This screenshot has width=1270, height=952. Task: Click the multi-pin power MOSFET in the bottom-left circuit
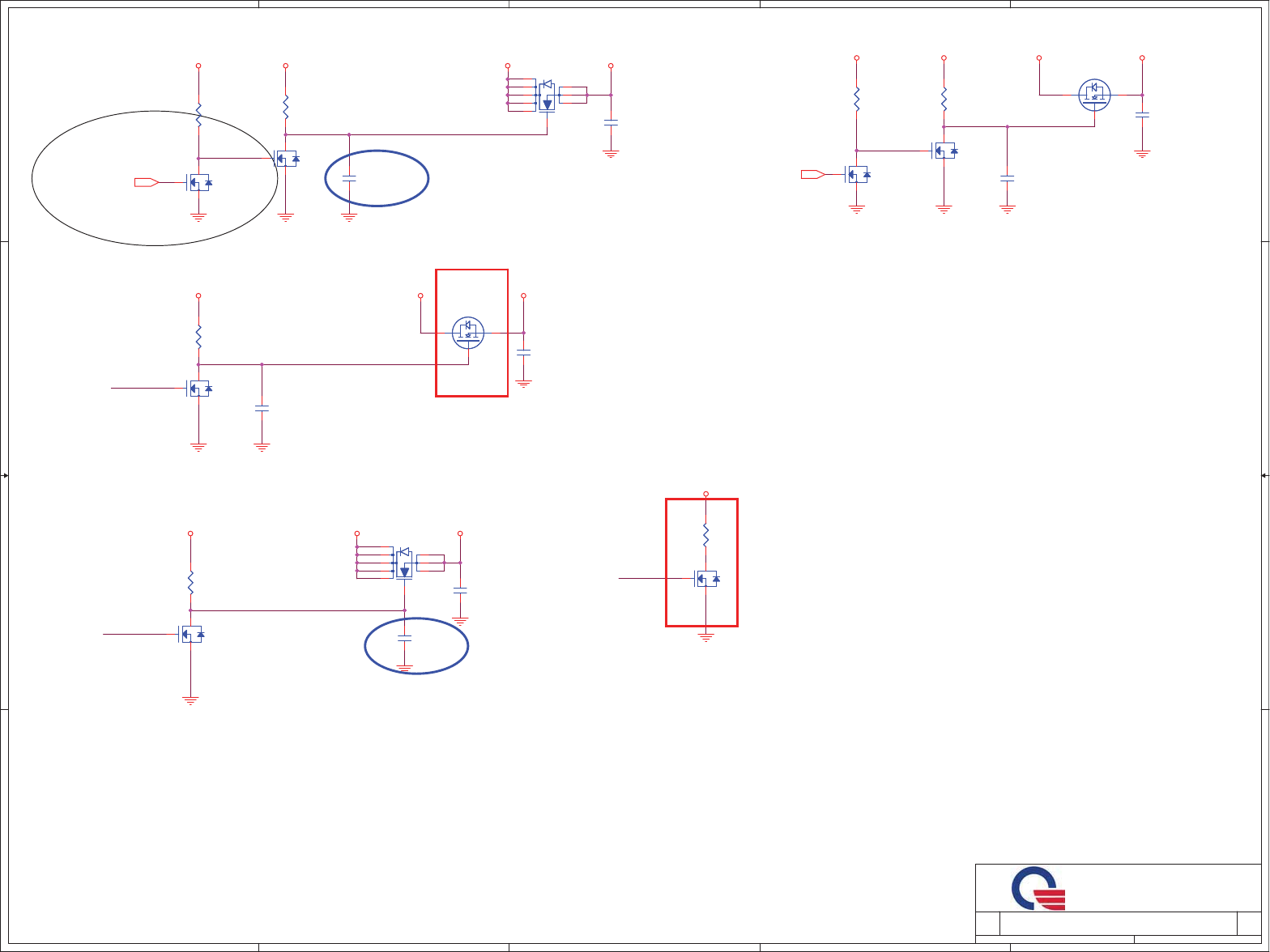pyautogui.click(x=404, y=563)
